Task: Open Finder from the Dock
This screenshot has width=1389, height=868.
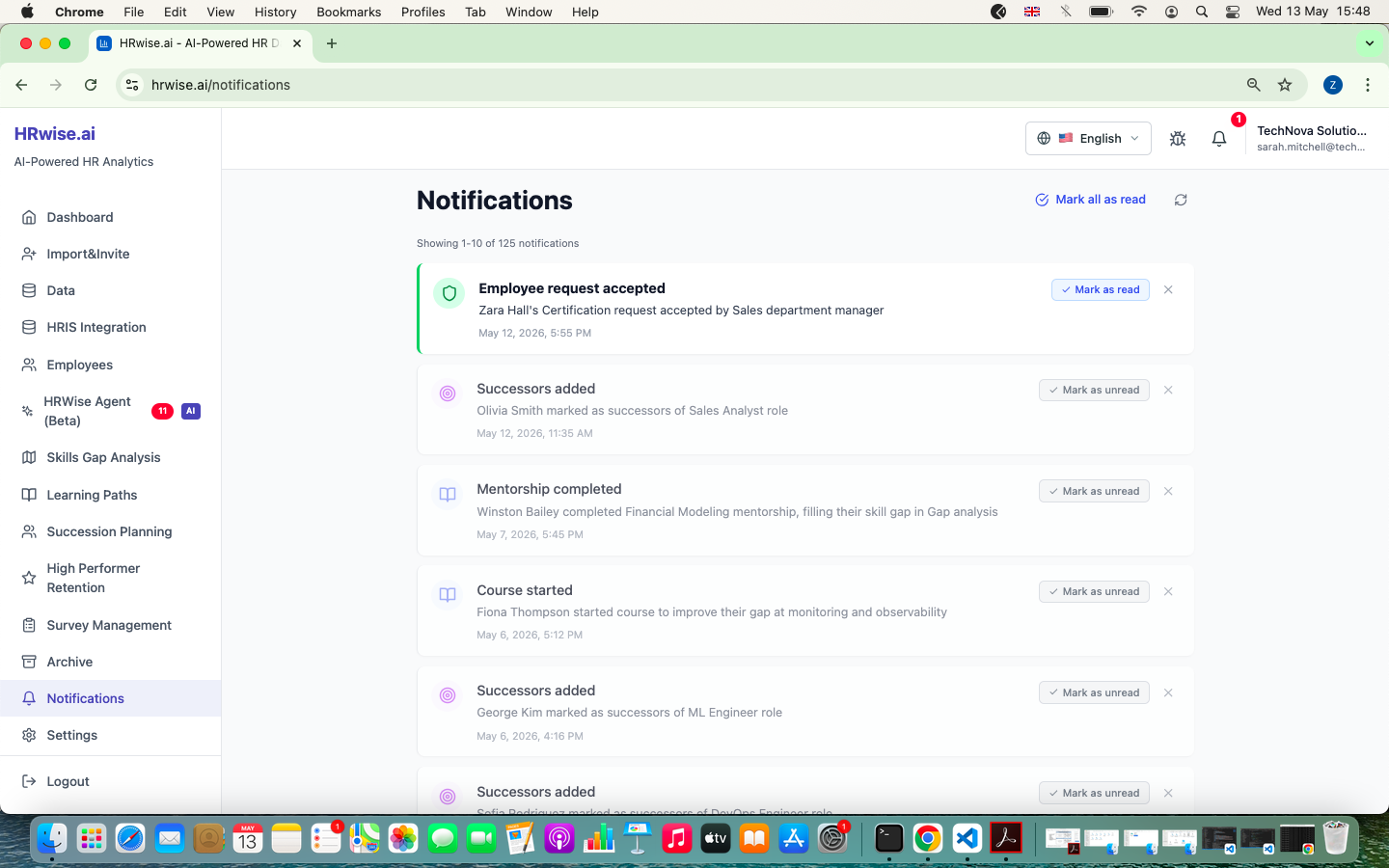Action: point(52,838)
